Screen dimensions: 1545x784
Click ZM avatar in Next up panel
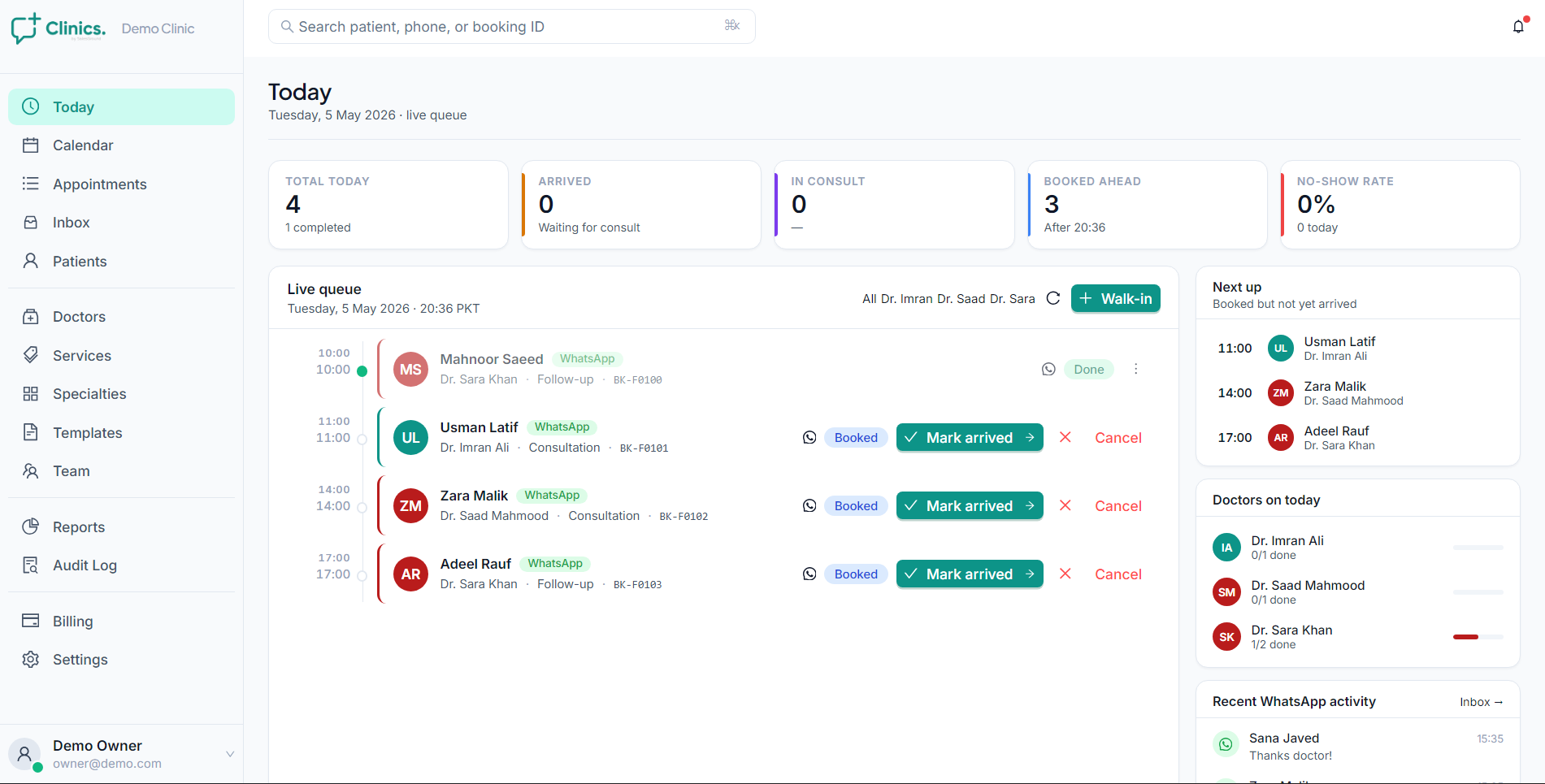click(1281, 393)
